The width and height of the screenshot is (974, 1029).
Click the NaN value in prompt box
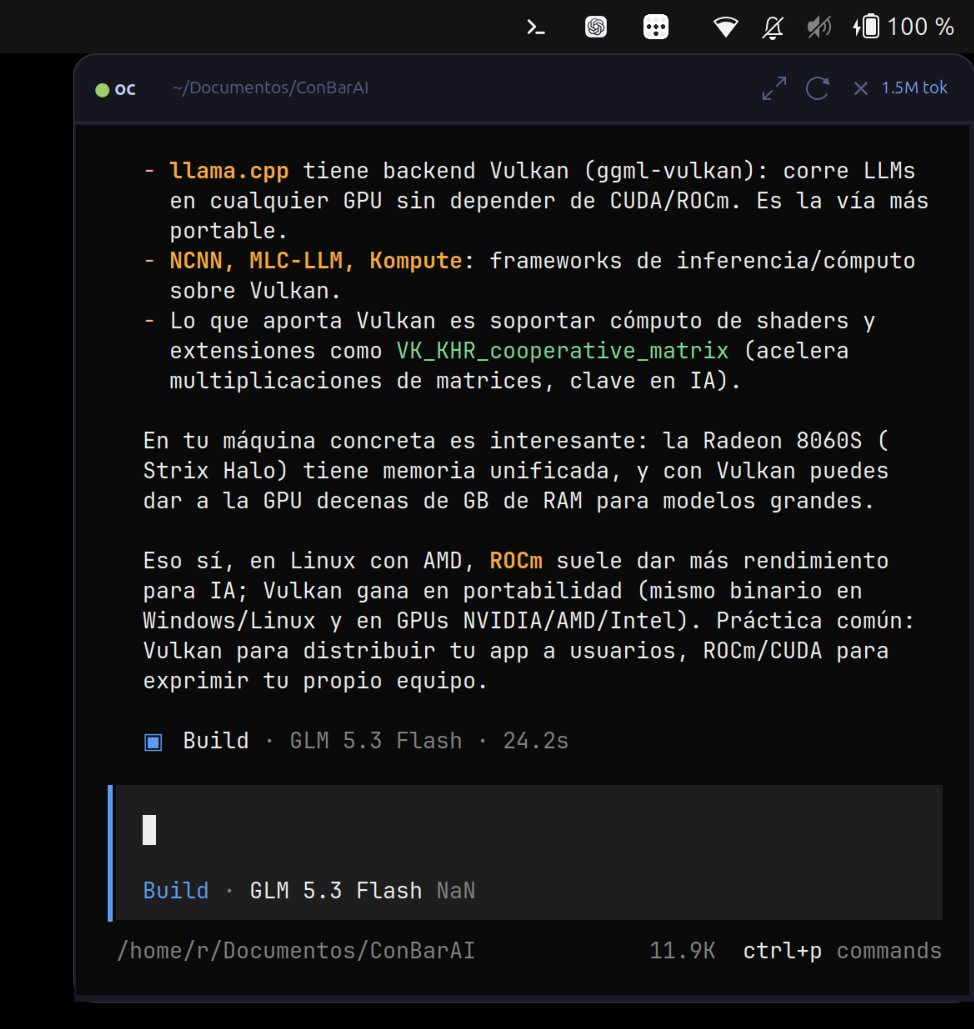point(455,891)
